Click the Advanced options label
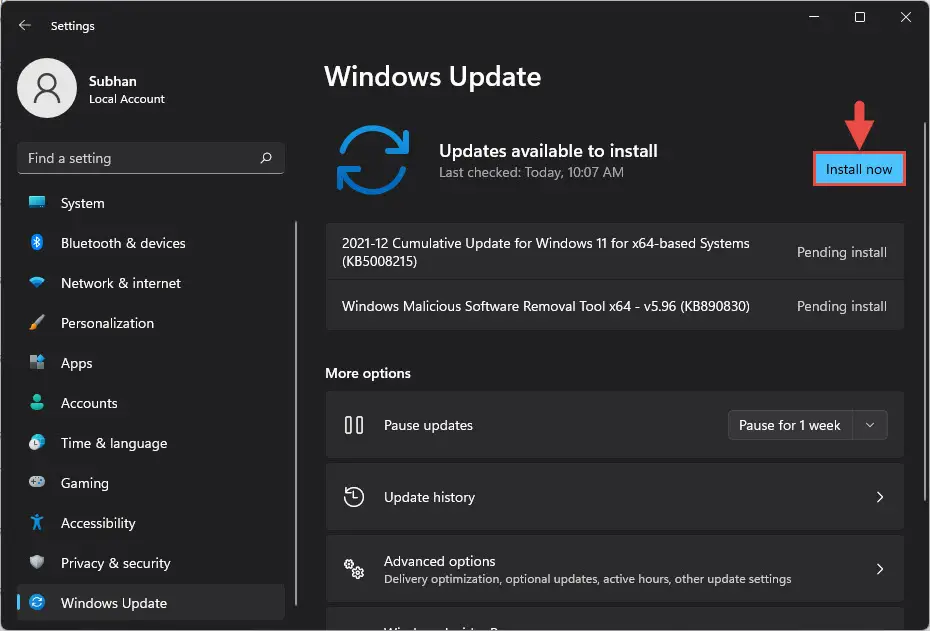Image resolution: width=930 pixels, height=631 pixels. (439, 561)
